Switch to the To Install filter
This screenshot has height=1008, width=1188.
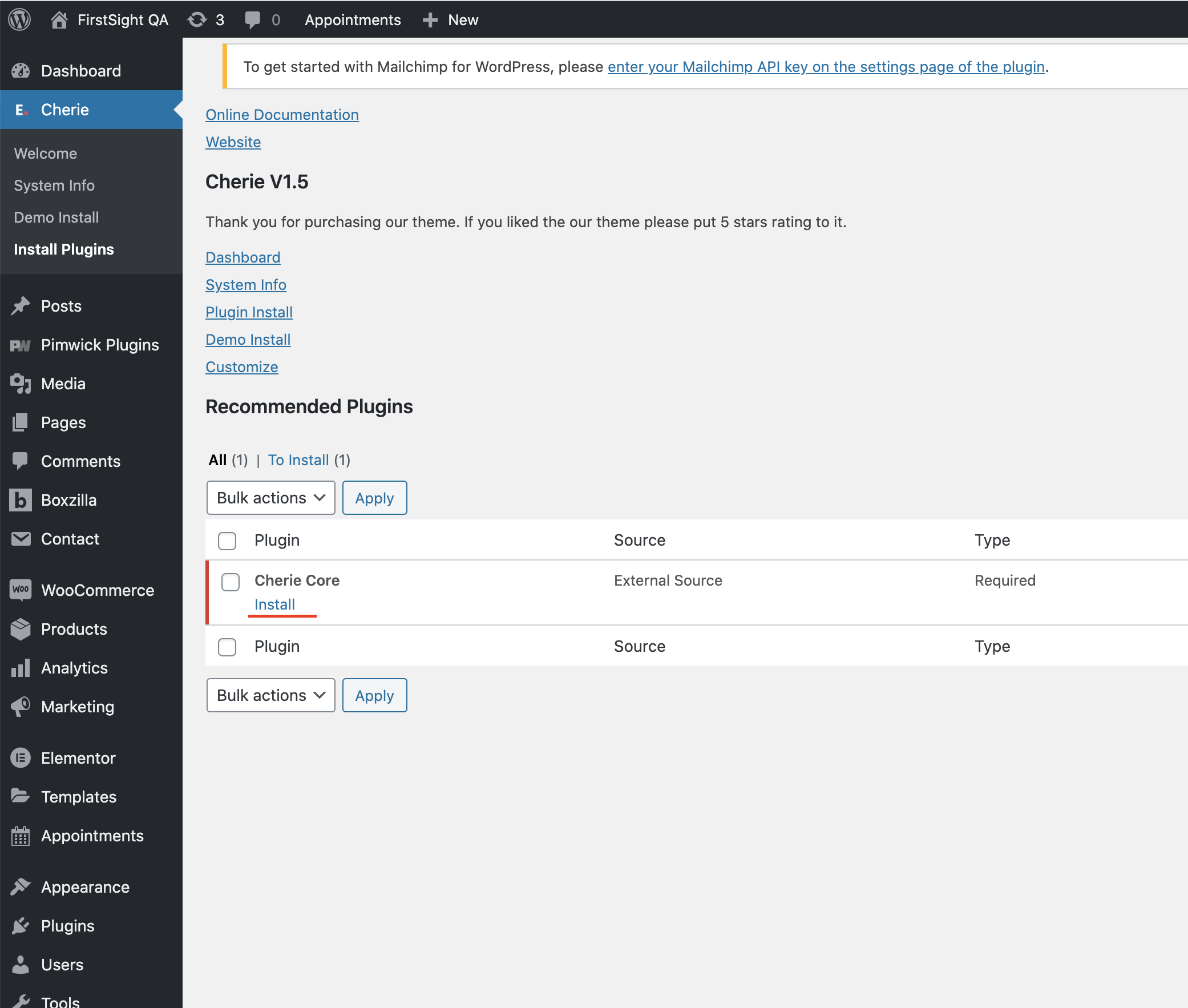[x=298, y=460]
